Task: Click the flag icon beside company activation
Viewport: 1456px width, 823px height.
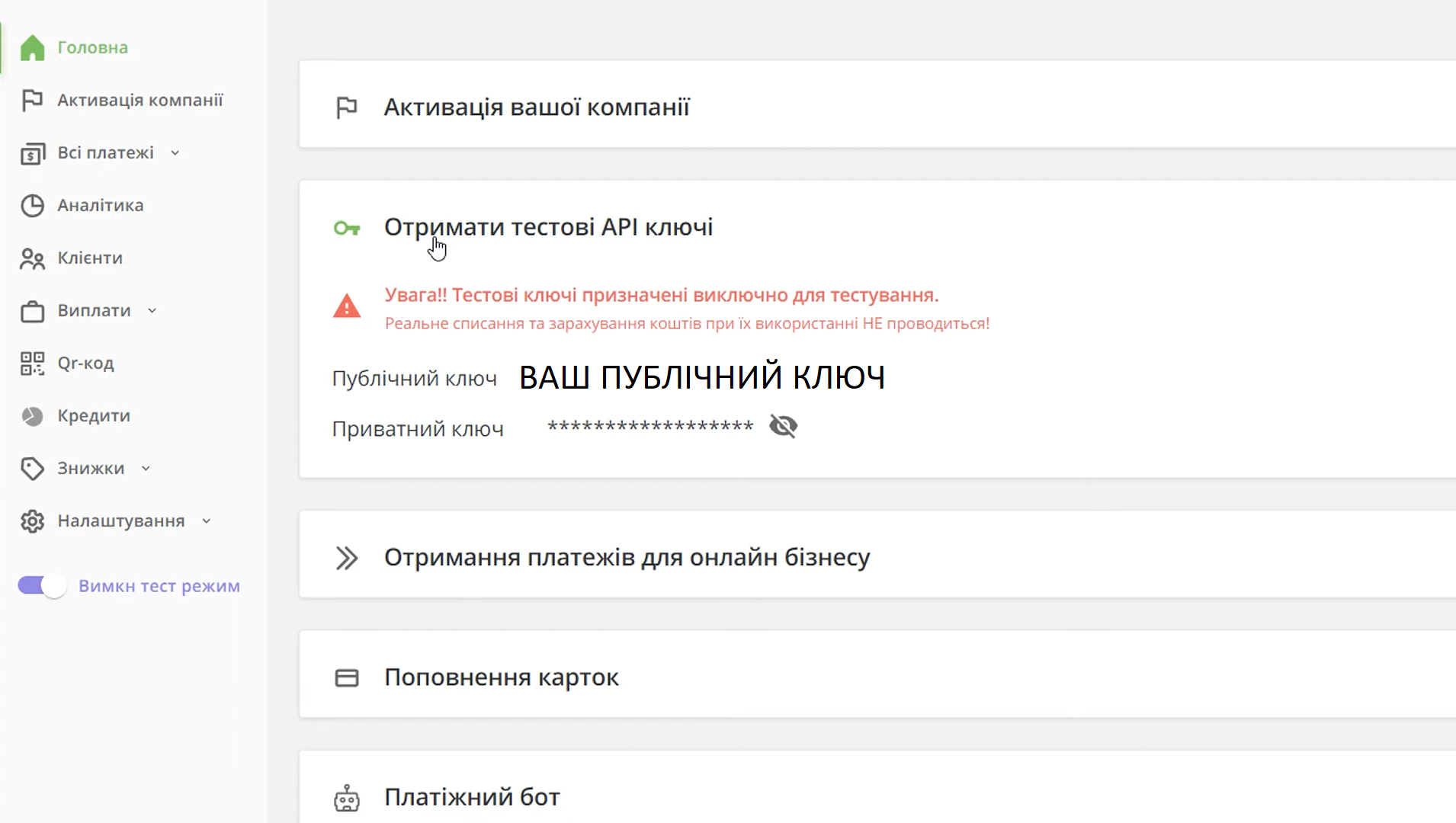Action: point(346,107)
